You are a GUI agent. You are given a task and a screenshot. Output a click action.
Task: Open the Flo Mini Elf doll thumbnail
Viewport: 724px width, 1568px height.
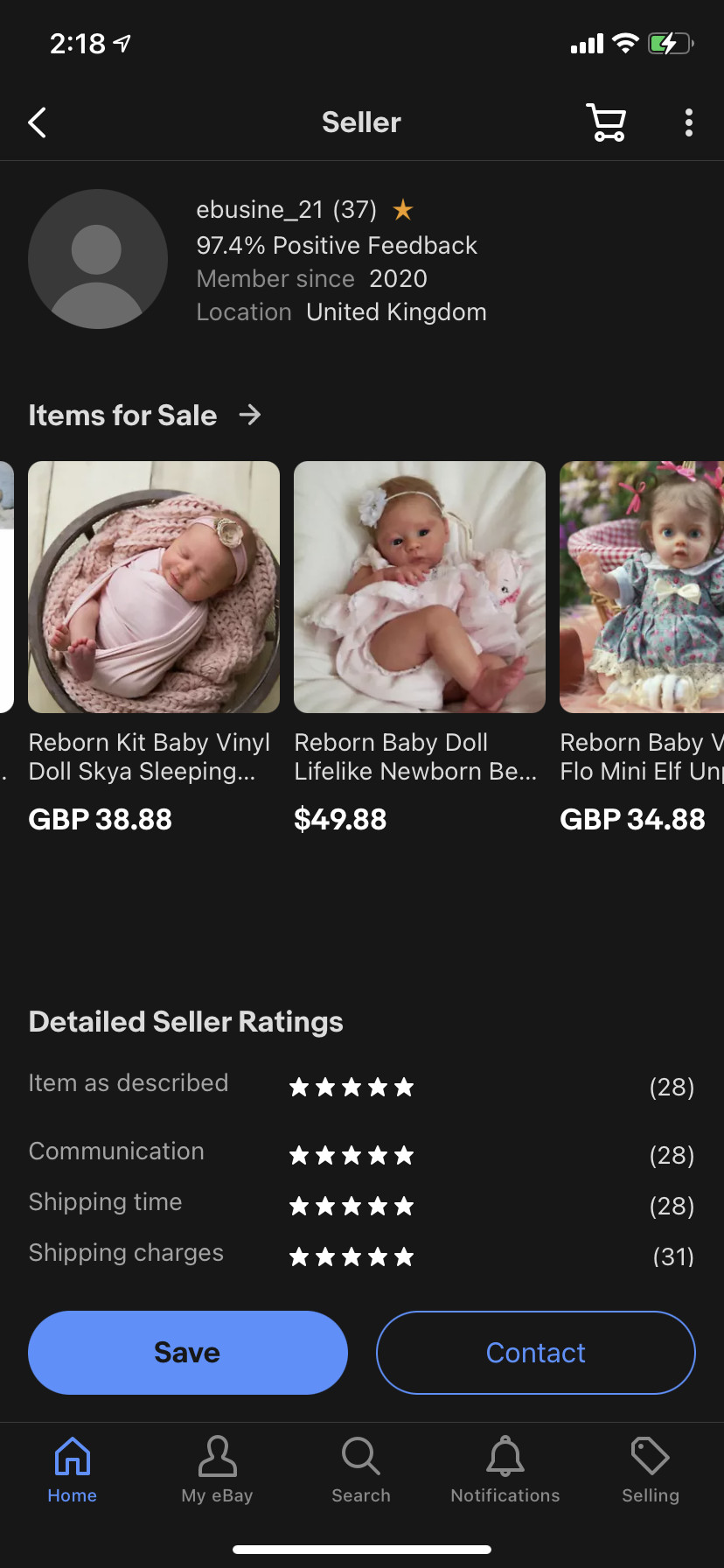click(x=642, y=586)
